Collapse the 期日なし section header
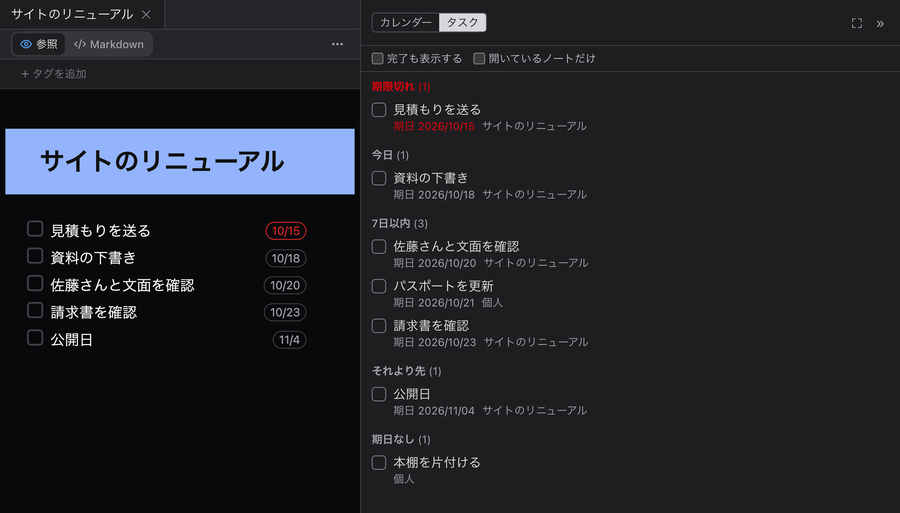This screenshot has width=900, height=513. (x=401, y=439)
